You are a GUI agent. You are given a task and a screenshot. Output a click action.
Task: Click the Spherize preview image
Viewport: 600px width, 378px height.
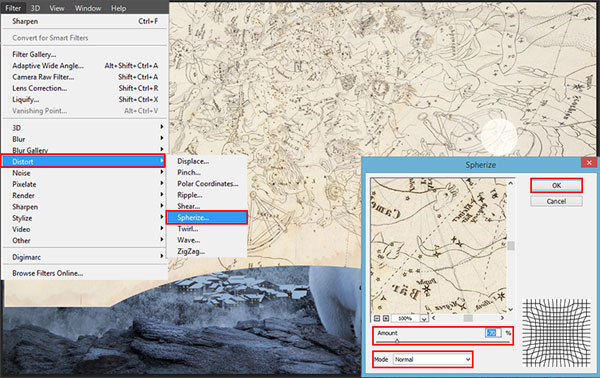439,246
